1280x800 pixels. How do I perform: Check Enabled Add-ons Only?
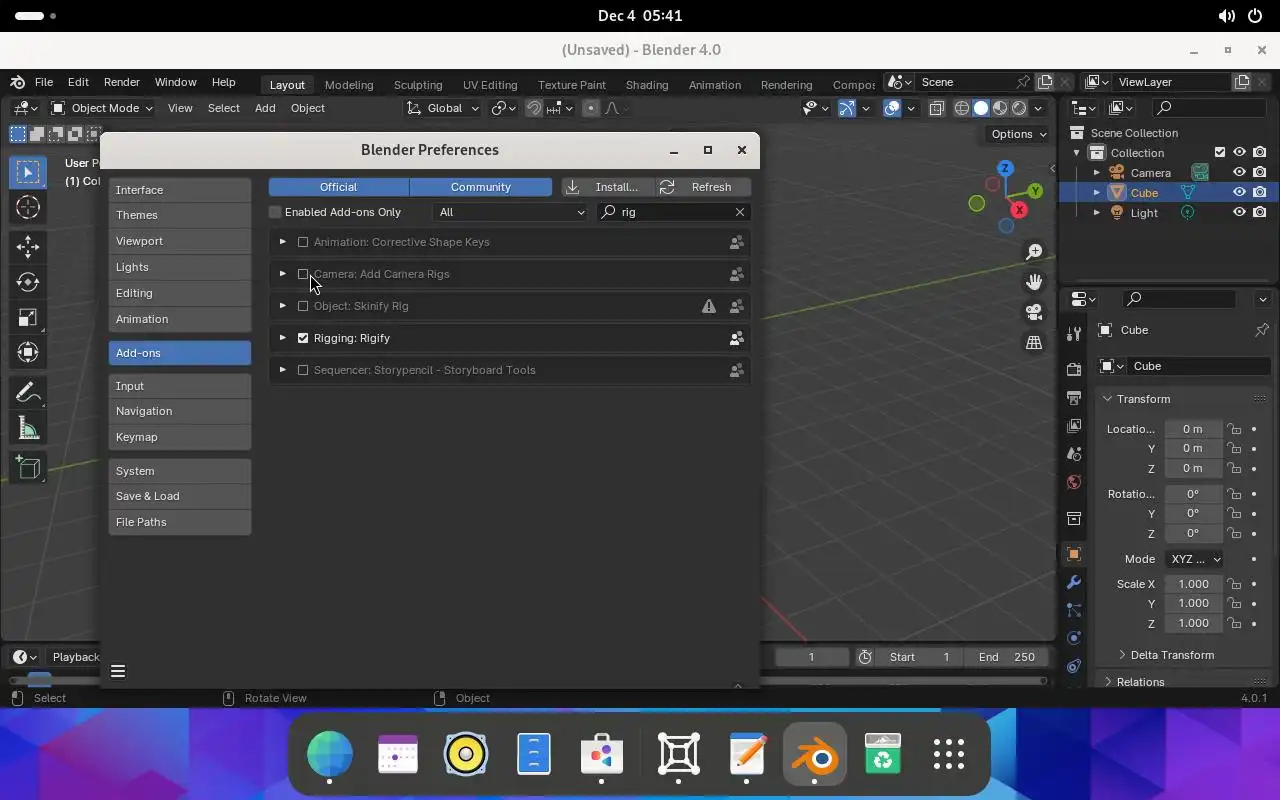tap(275, 212)
